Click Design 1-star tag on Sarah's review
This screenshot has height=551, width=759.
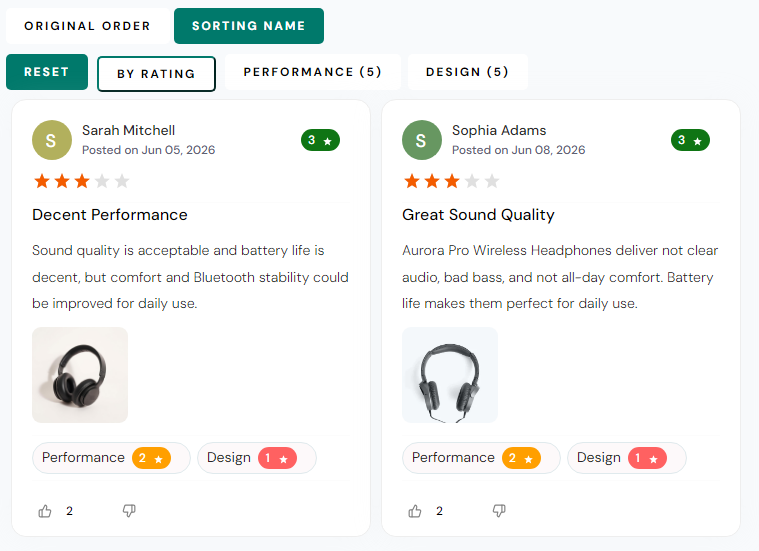tap(257, 458)
